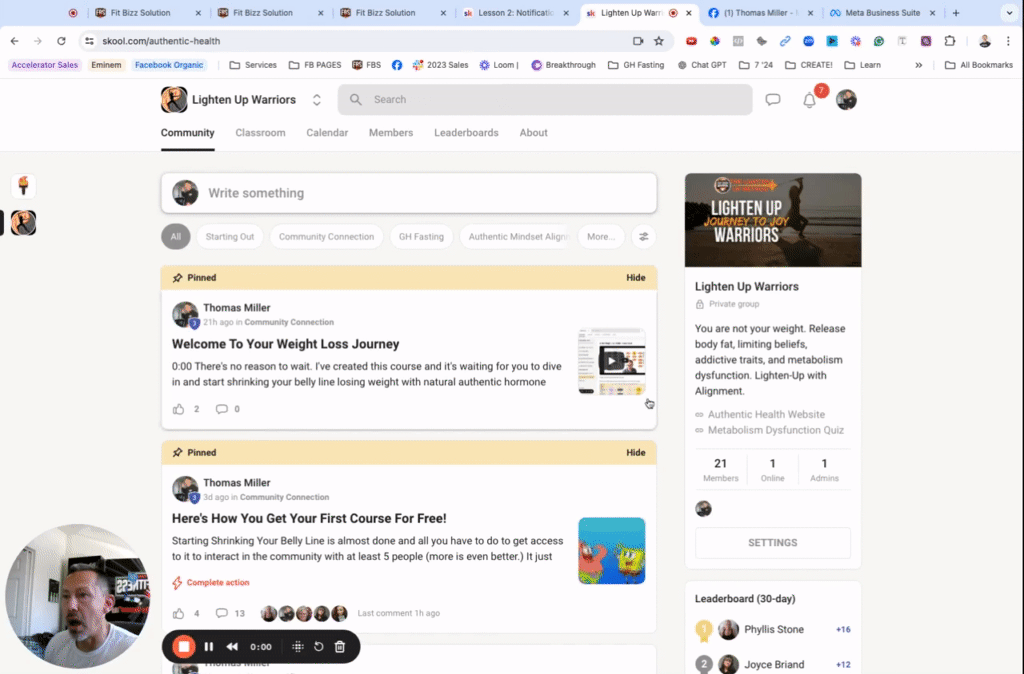The width and height of the screenshot is (1024, 674).
Task: Open notifications via the bell icon
Action: click(x=810, y=100)
